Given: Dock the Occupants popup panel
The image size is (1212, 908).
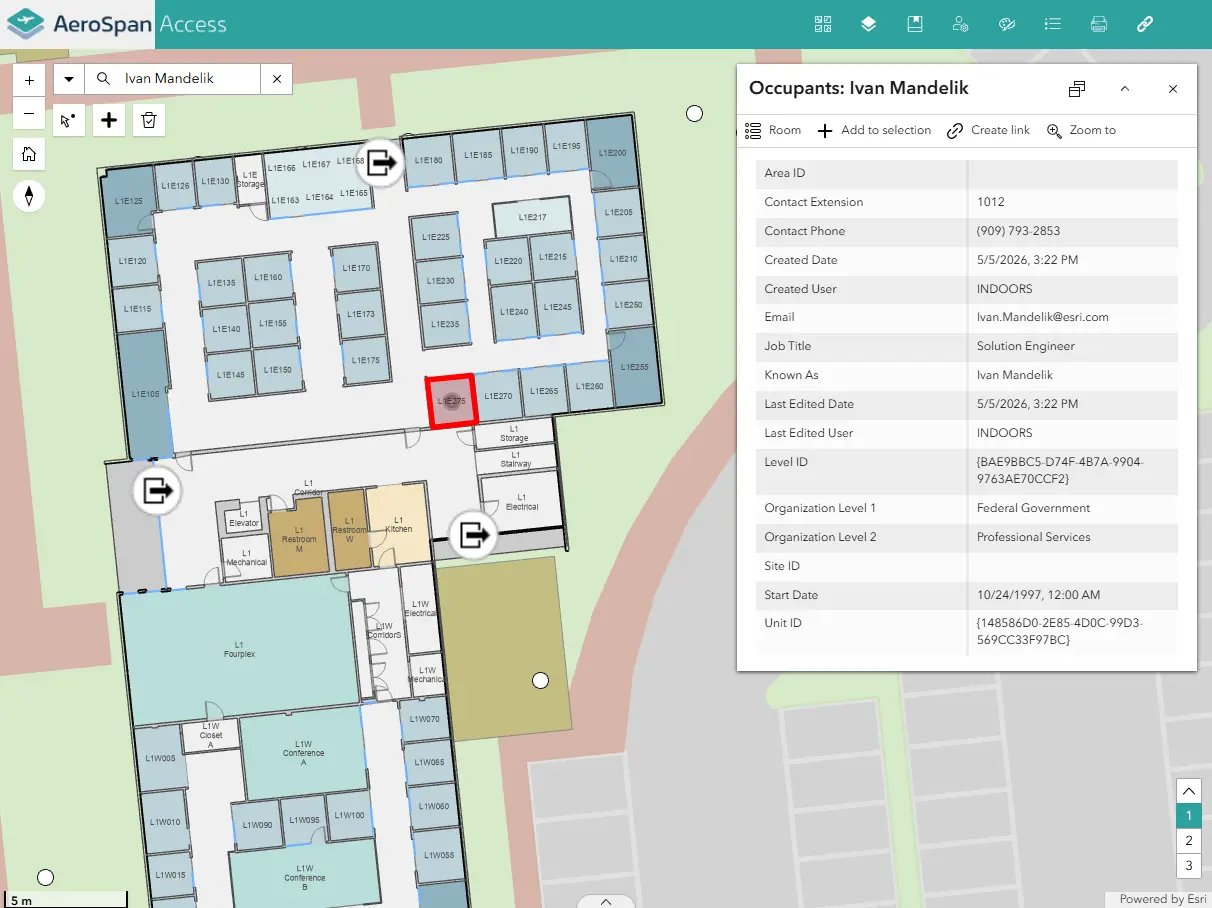Looking at the screenshot, I should 1077,89.
